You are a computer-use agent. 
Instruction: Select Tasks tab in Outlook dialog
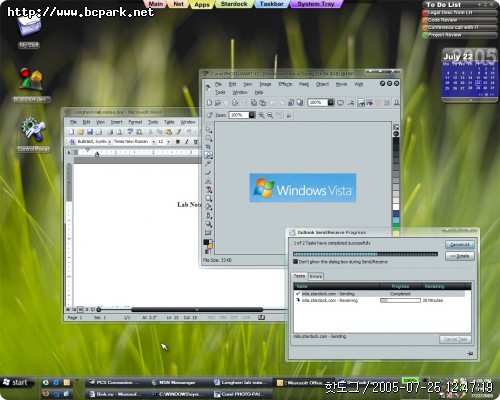pyautogui.click(x=299, y=276)
